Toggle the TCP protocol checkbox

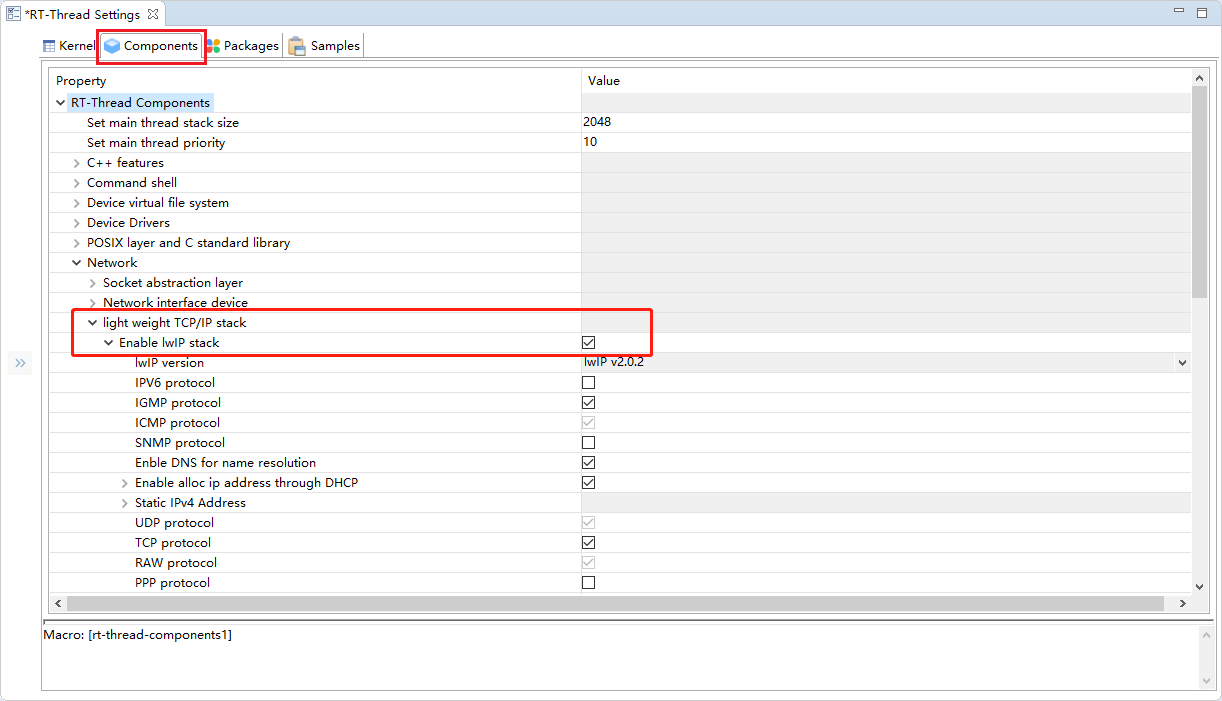588,543
